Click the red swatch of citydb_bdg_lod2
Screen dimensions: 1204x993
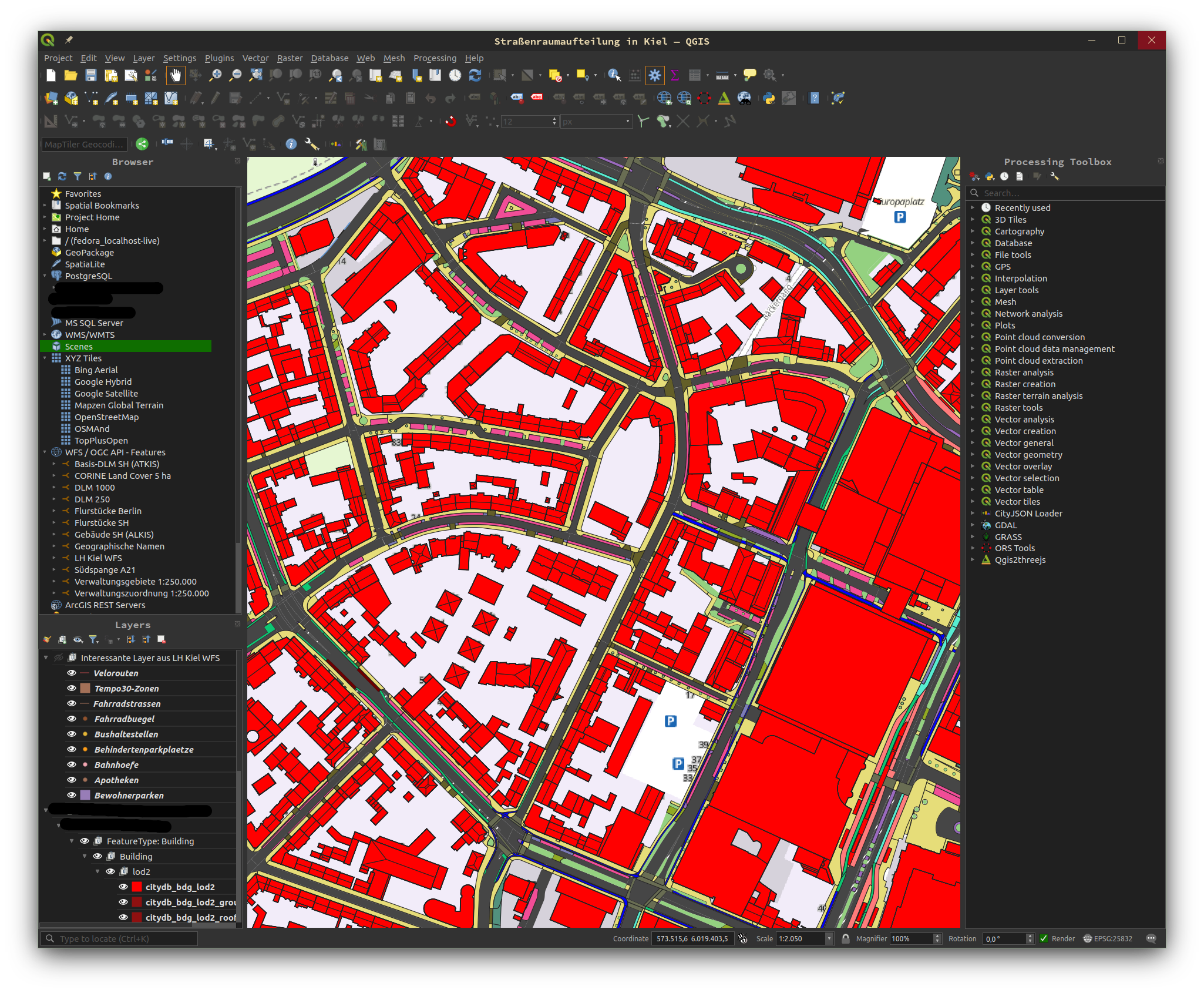point(137,887)
